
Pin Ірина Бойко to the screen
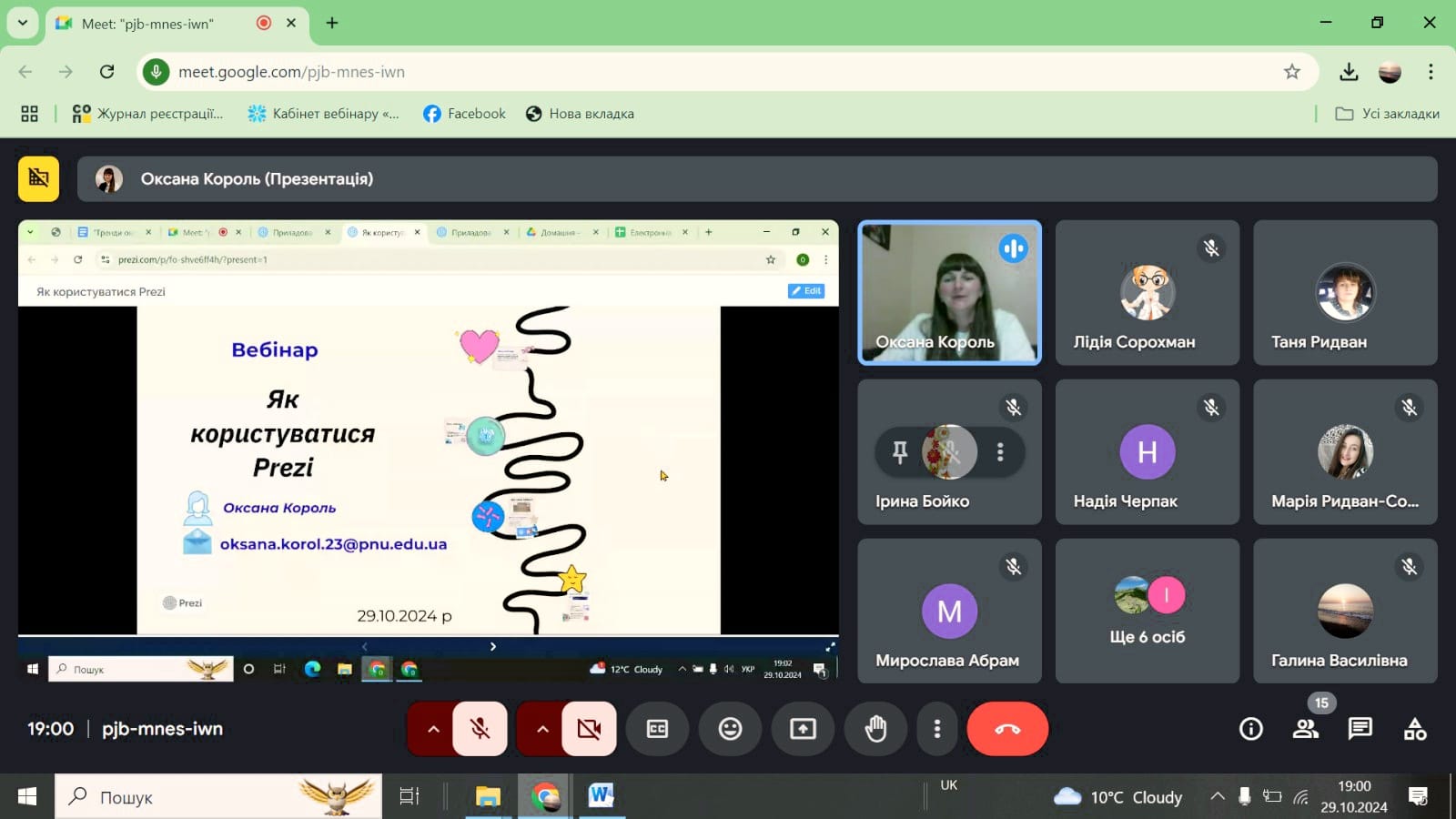pyautogui.click(x=899, y=452)
